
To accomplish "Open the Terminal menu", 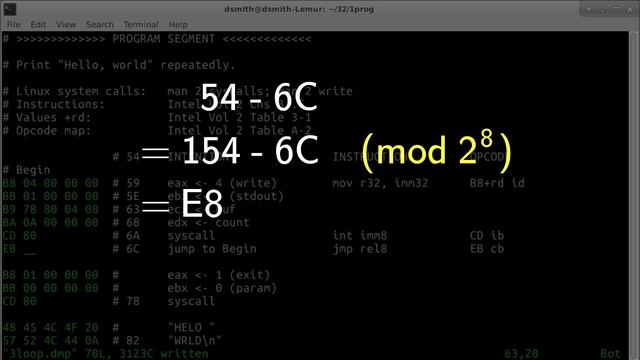I will (x=141, y=25).
